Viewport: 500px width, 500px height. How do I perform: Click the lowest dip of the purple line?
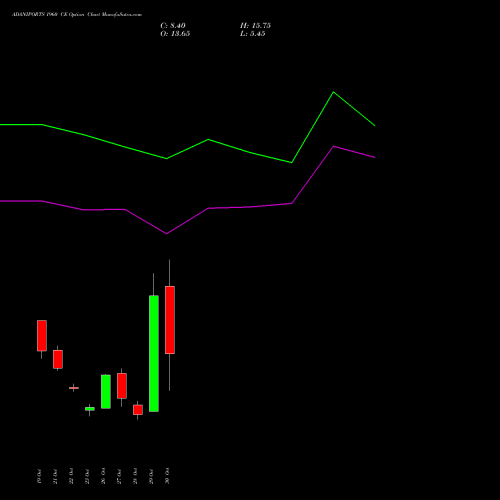(x=167, y=234)
